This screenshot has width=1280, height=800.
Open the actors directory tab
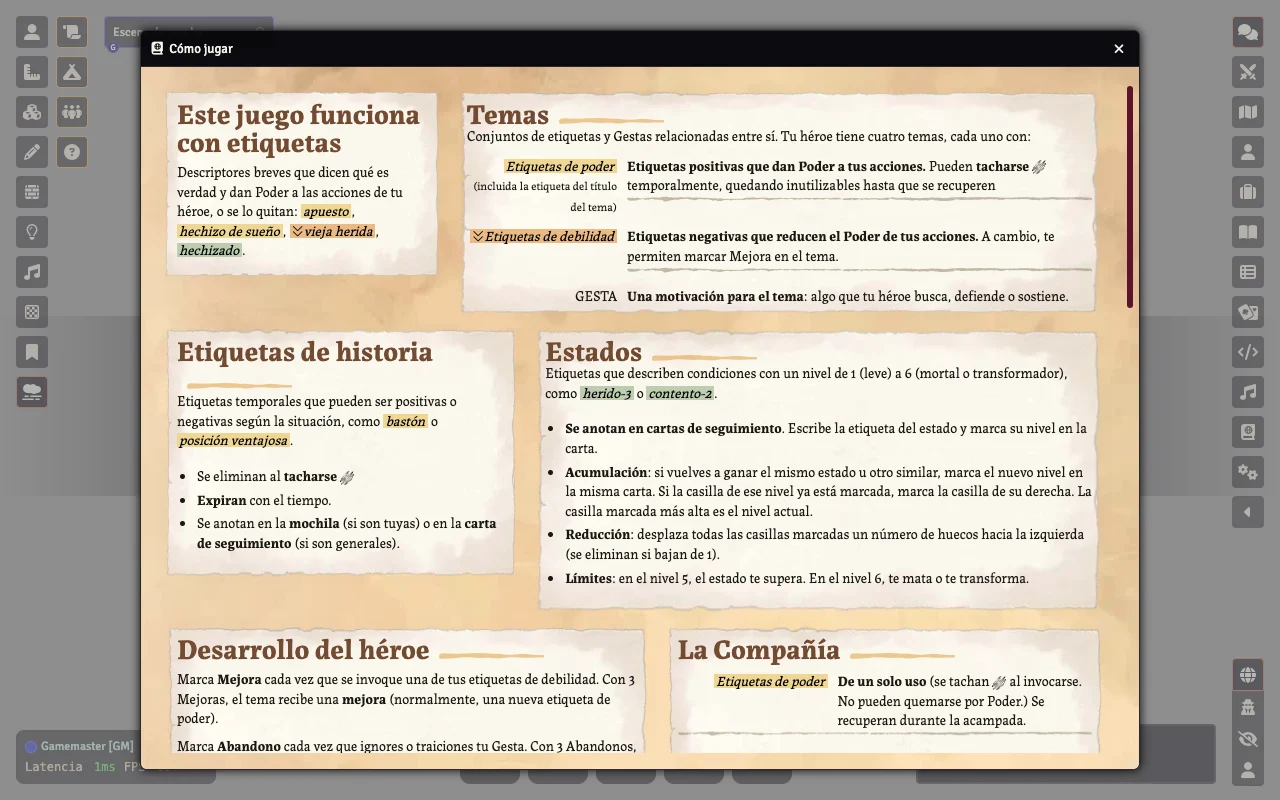(1248, 152)
